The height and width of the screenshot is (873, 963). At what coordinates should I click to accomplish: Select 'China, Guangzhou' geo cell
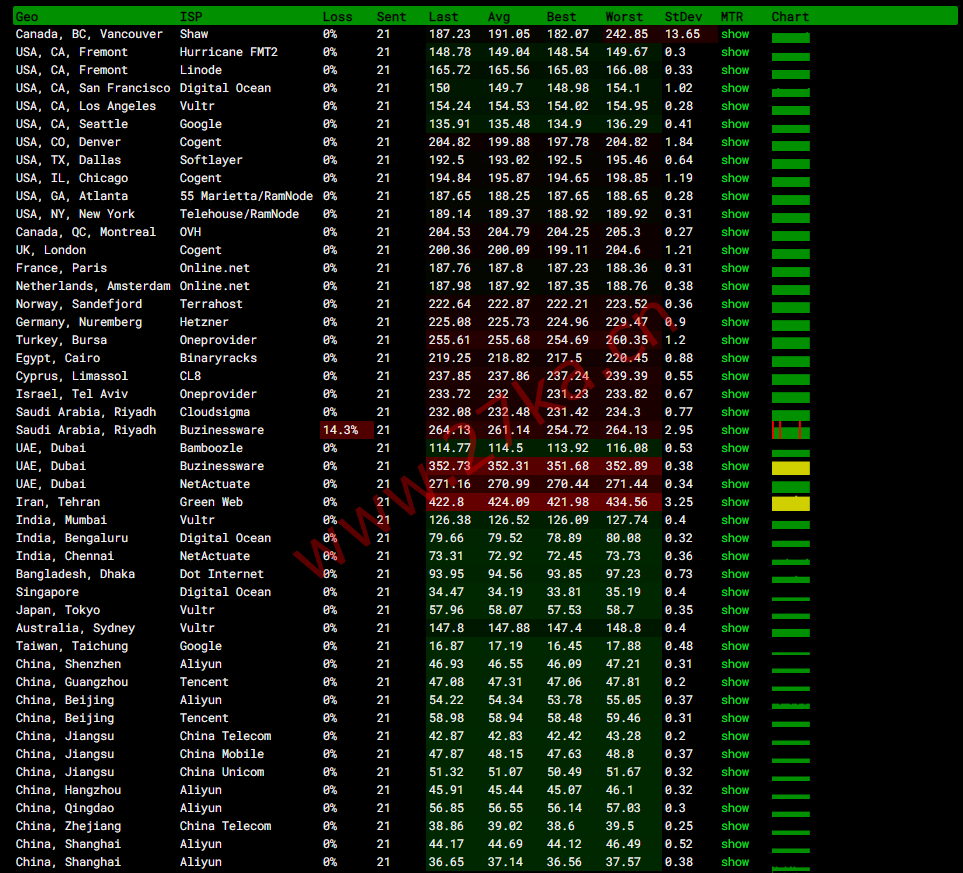click(71, 682)
